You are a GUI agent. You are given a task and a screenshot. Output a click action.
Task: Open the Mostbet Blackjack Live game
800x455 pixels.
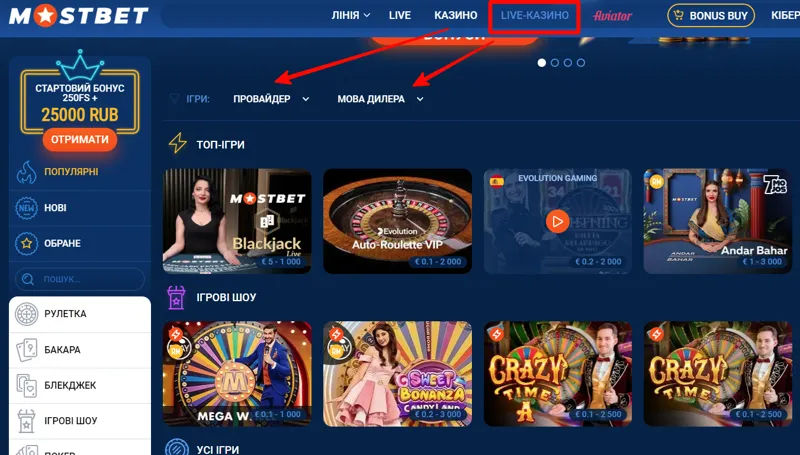point(237,221)
